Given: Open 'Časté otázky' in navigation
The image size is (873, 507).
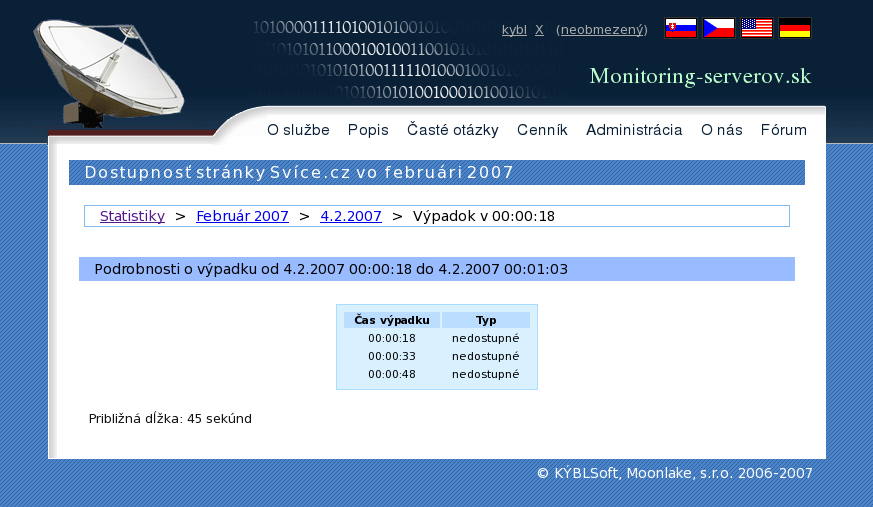Looking at the screenshot, I should coord(452,130).
